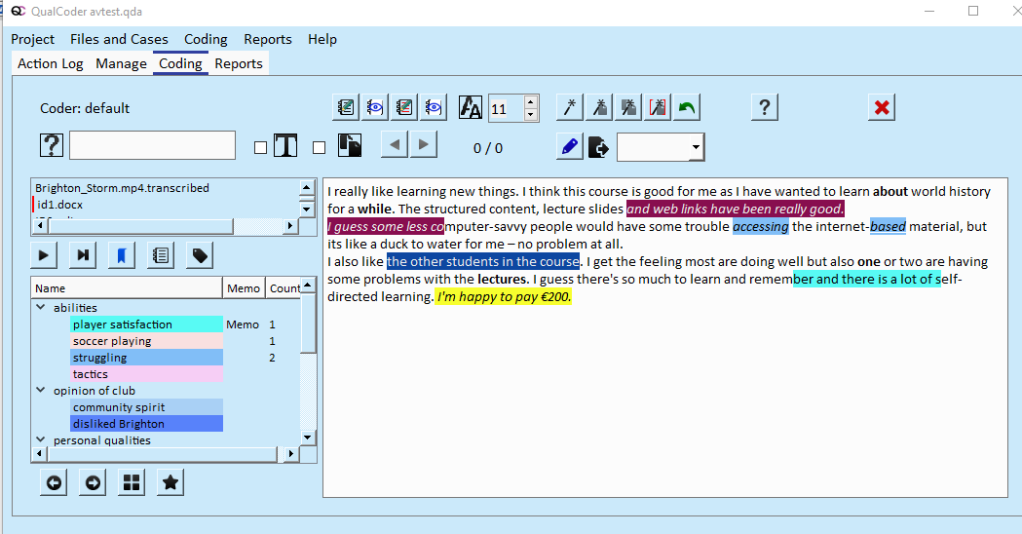Toggle the checkbox beside the bold T icon
This screenshot has height=534, width=1022.
pyautogui.click(x=261, y=148)
